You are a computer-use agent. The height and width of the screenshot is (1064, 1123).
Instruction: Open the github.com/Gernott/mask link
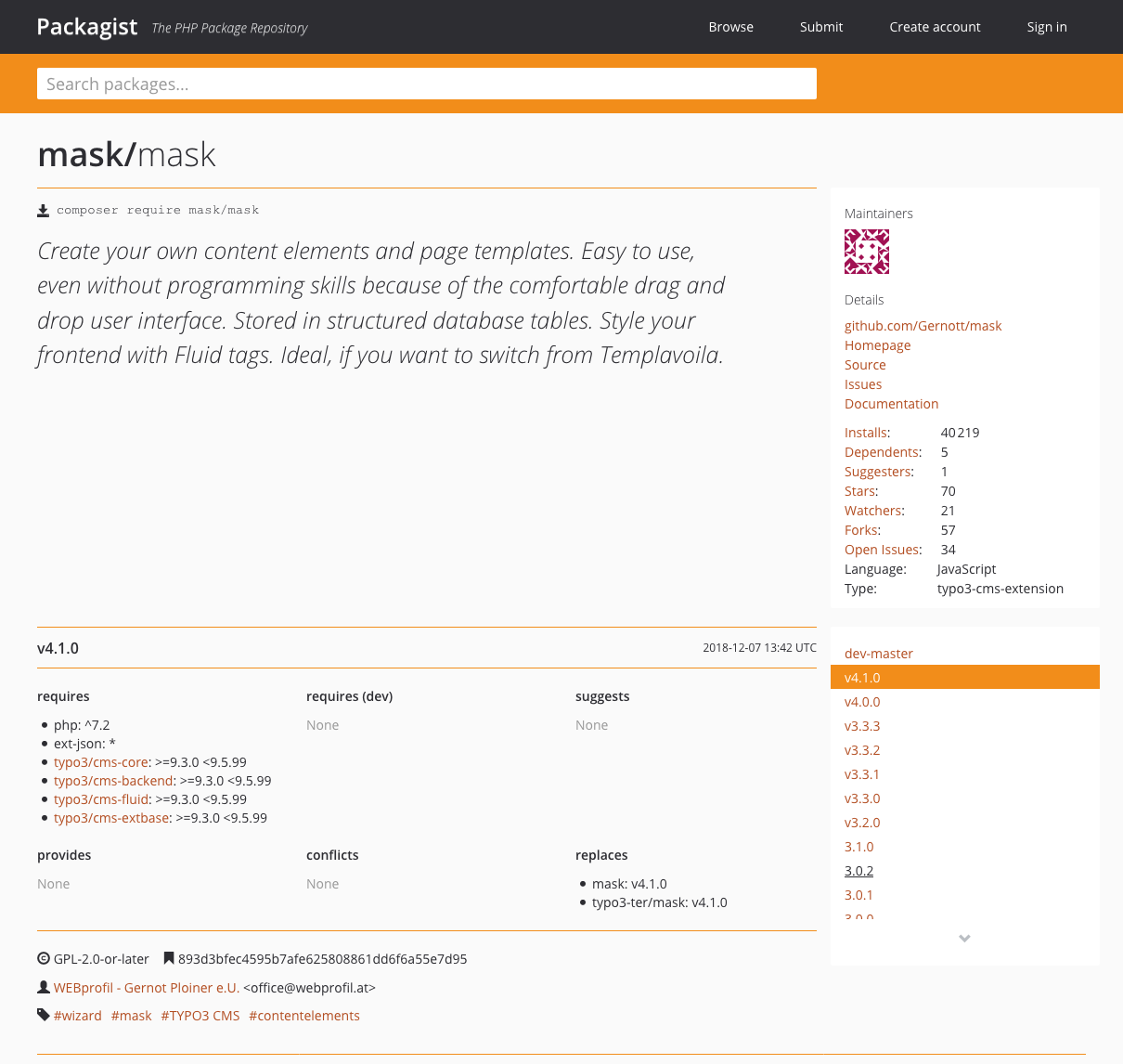click(923, 326)
